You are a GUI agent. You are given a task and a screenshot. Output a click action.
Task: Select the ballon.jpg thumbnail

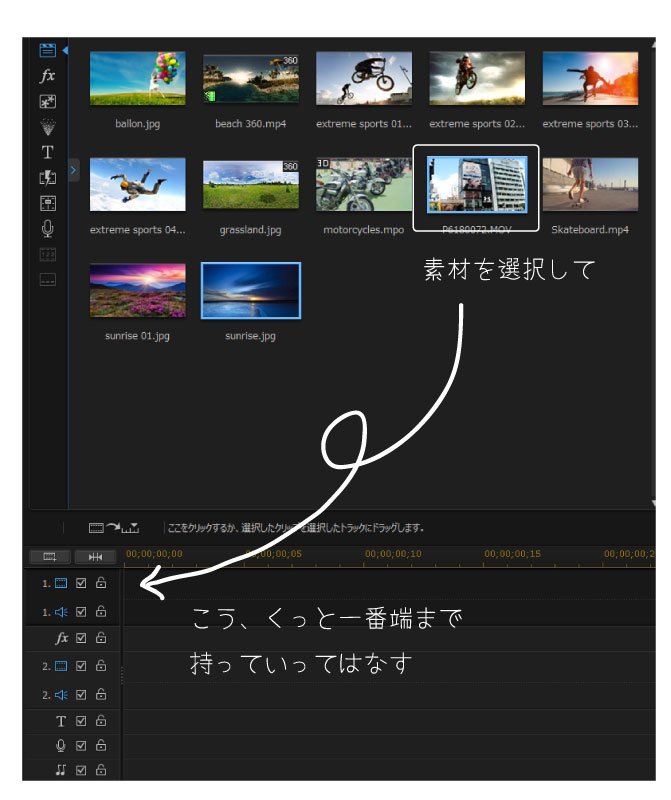pos(137,78)
